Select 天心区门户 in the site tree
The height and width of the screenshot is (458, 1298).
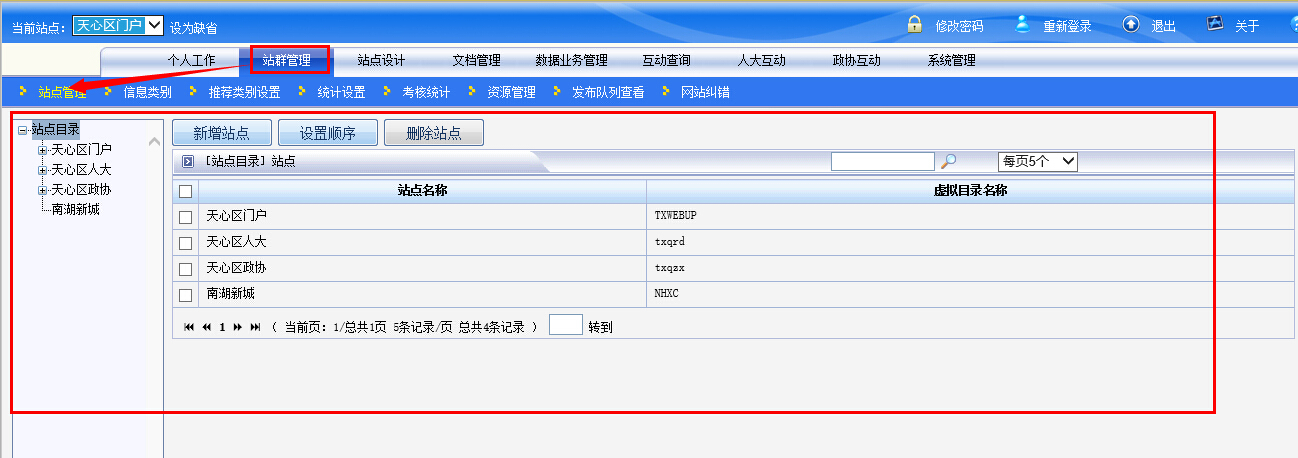82,149
